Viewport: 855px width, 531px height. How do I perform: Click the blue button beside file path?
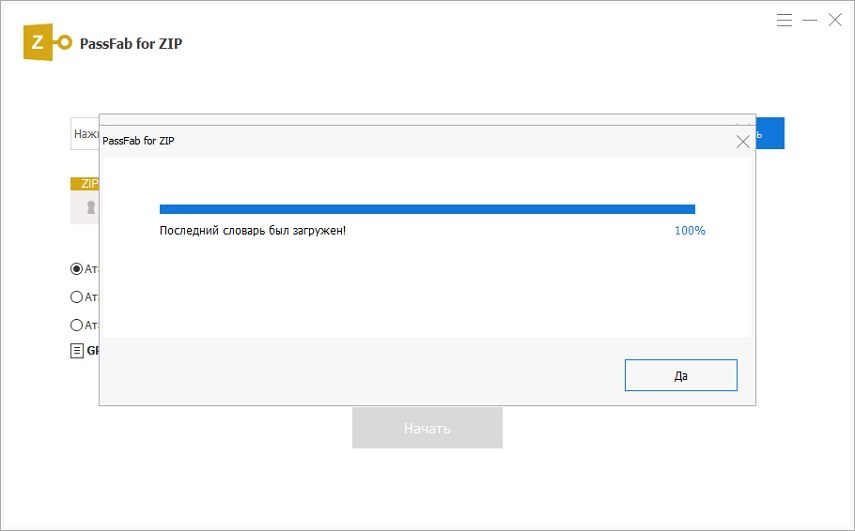click(x=770, y=133)
